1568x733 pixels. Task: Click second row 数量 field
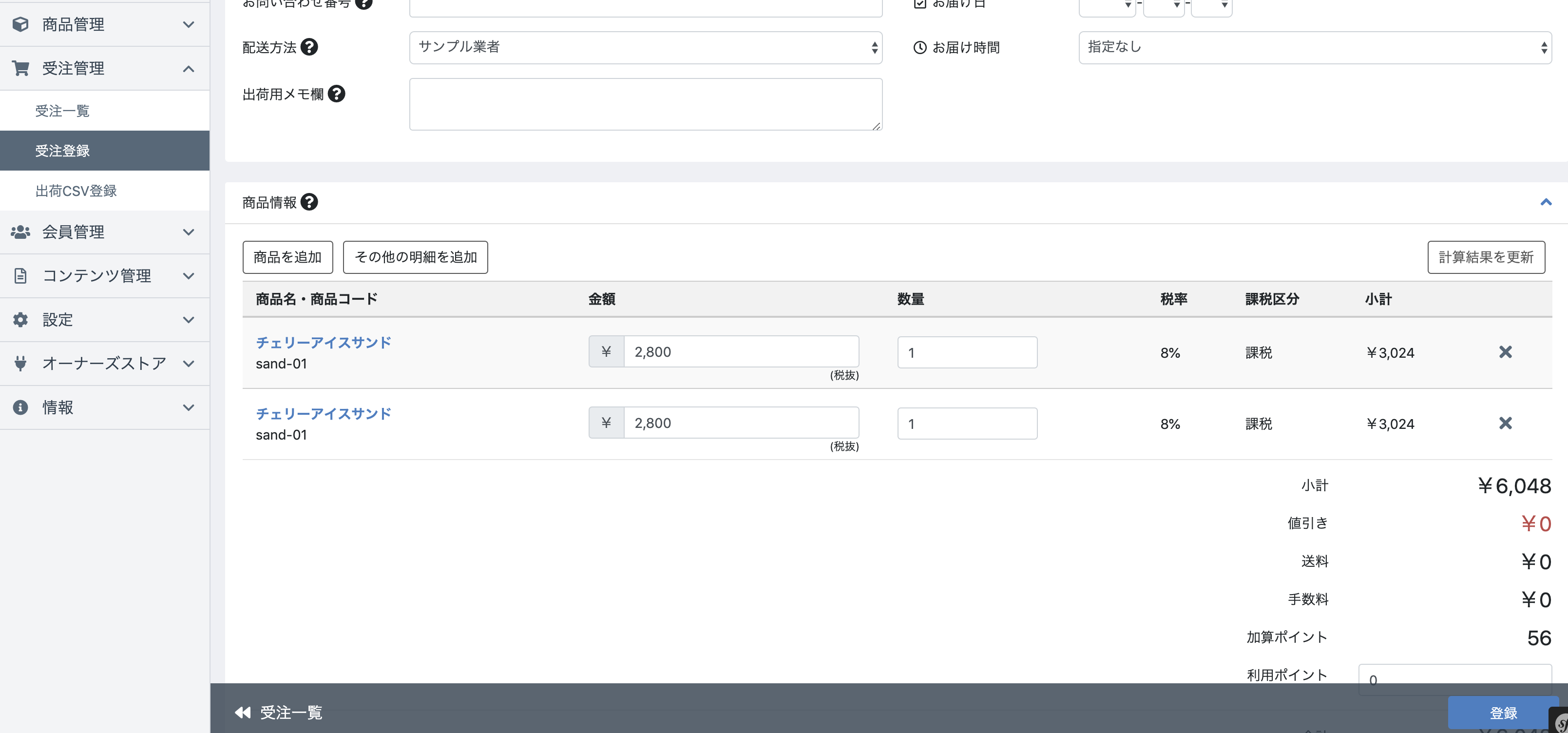(967, 423)
